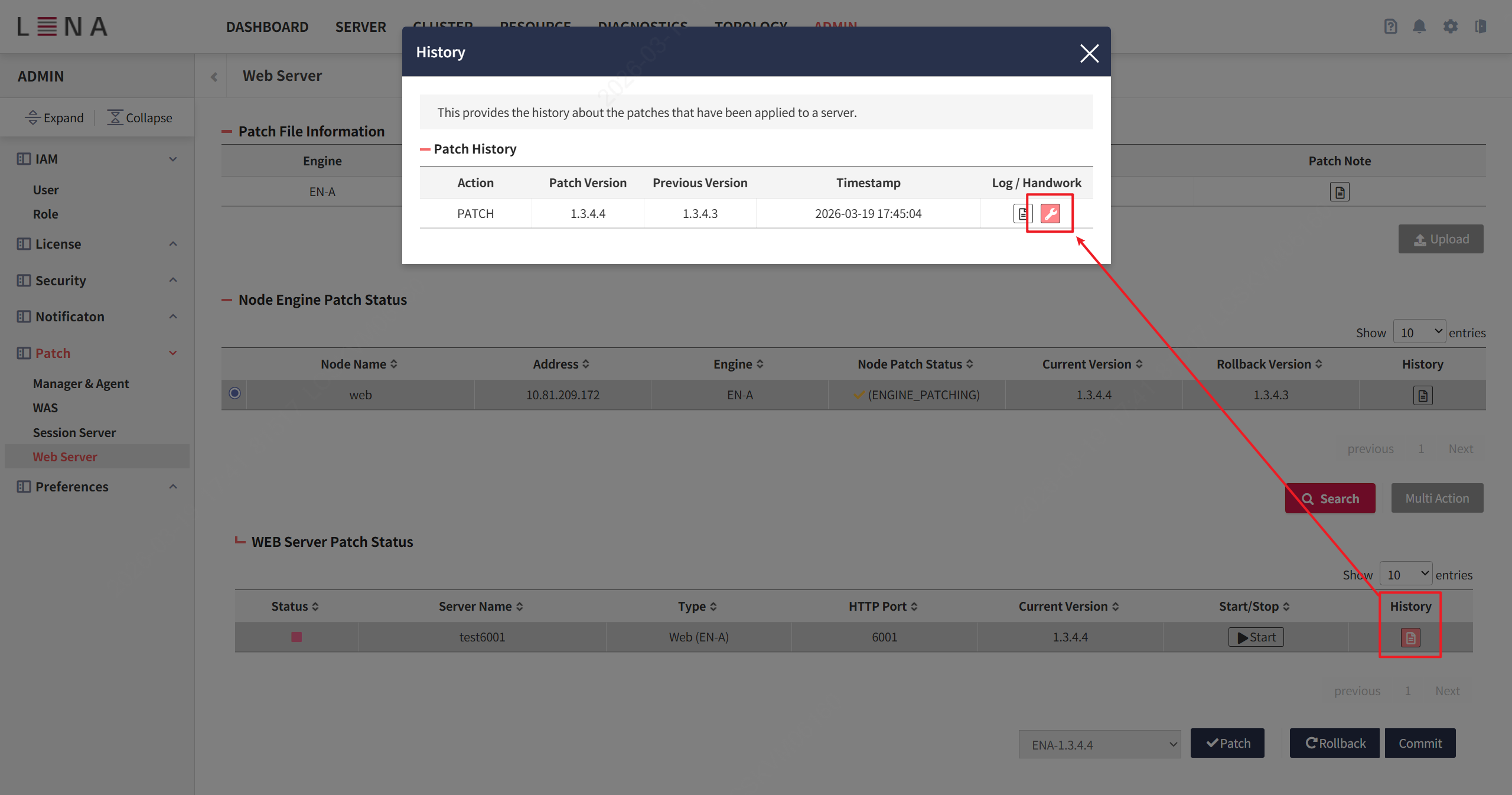Click the Patch menu panel icon
1512x795 pixels.
pyautogui.click(x=24, y=353)
